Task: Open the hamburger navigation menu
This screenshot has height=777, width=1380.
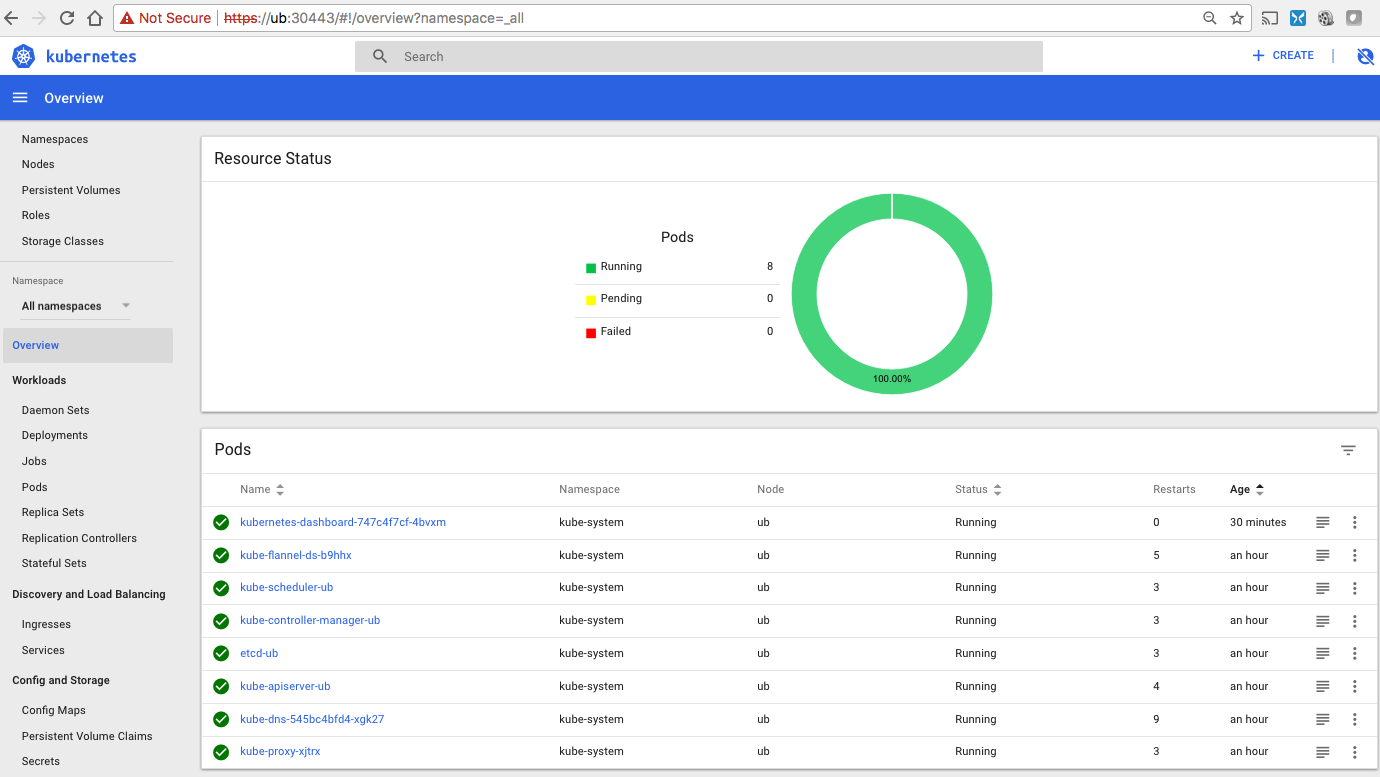Action: point(20,98)
